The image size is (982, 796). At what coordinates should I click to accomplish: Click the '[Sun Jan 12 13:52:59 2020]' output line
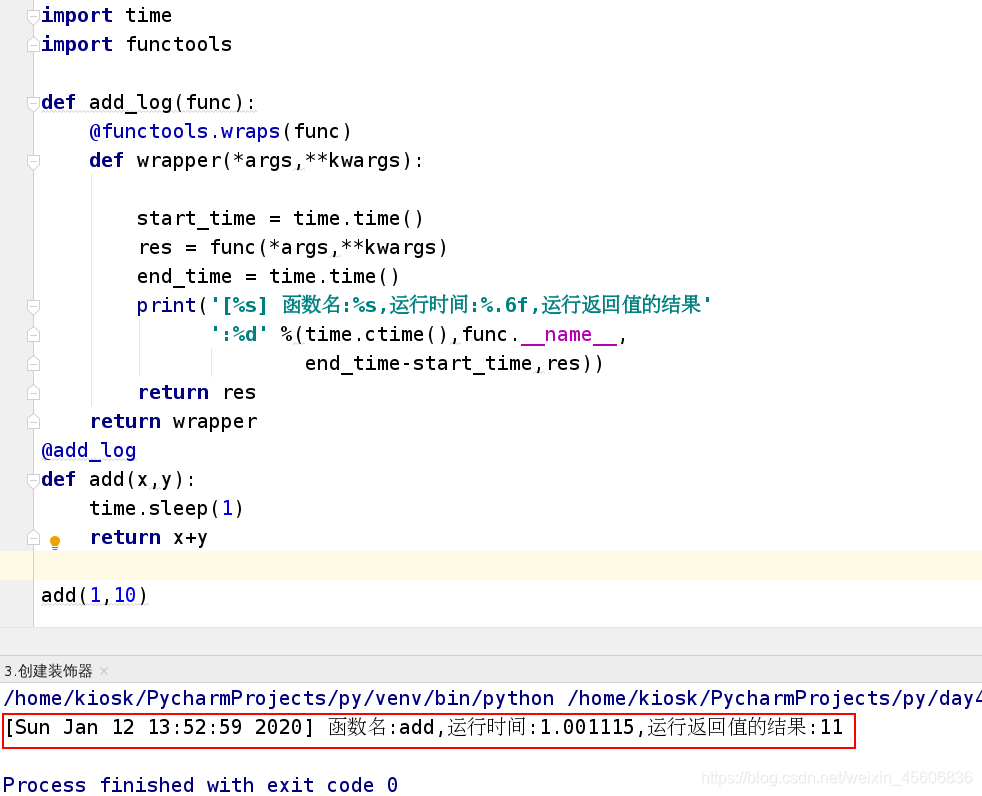click(x=424, y=728)
